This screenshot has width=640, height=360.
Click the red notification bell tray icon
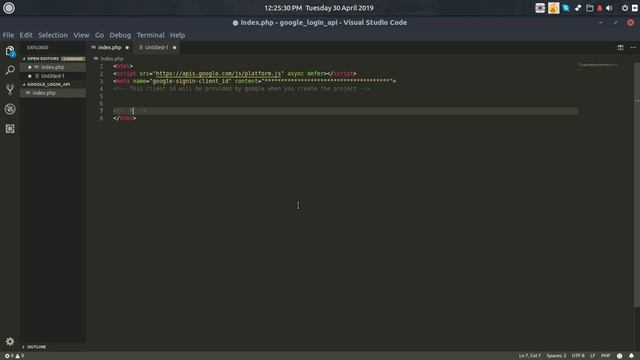pos(600,8)
